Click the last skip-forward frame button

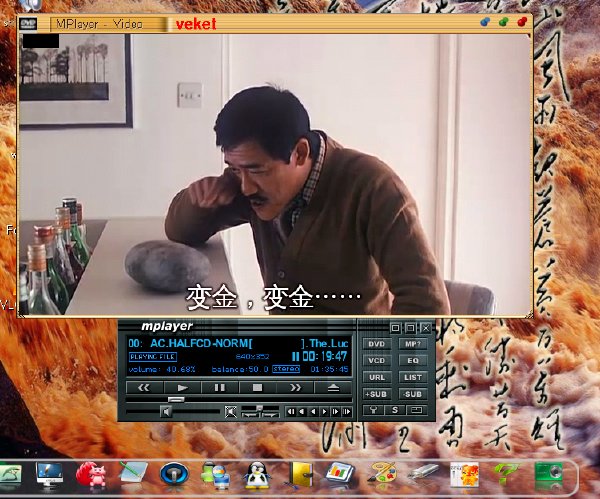pyautogui.click(x=347, y=412)
